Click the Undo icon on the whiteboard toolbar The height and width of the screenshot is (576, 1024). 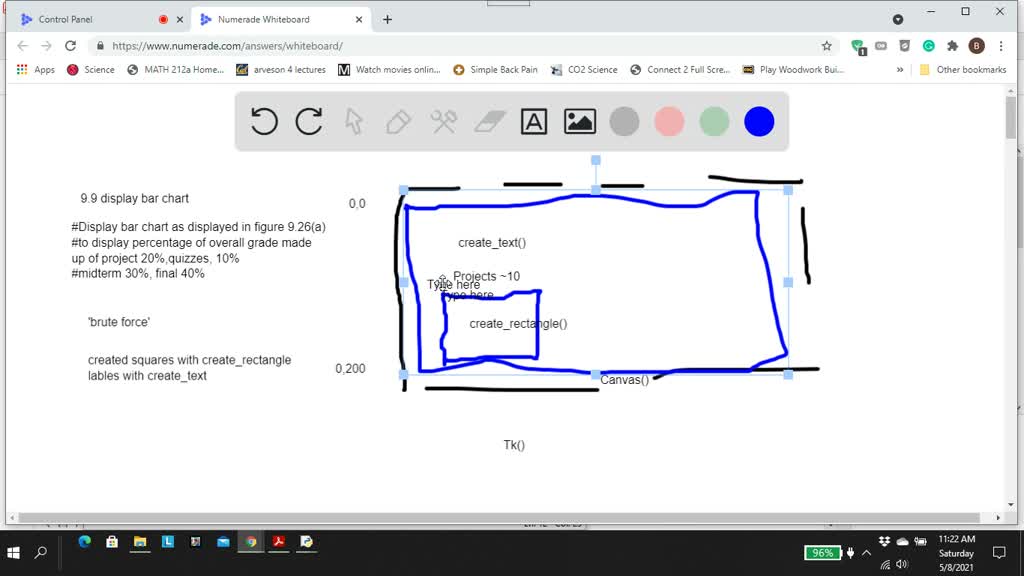click(262, 121)
